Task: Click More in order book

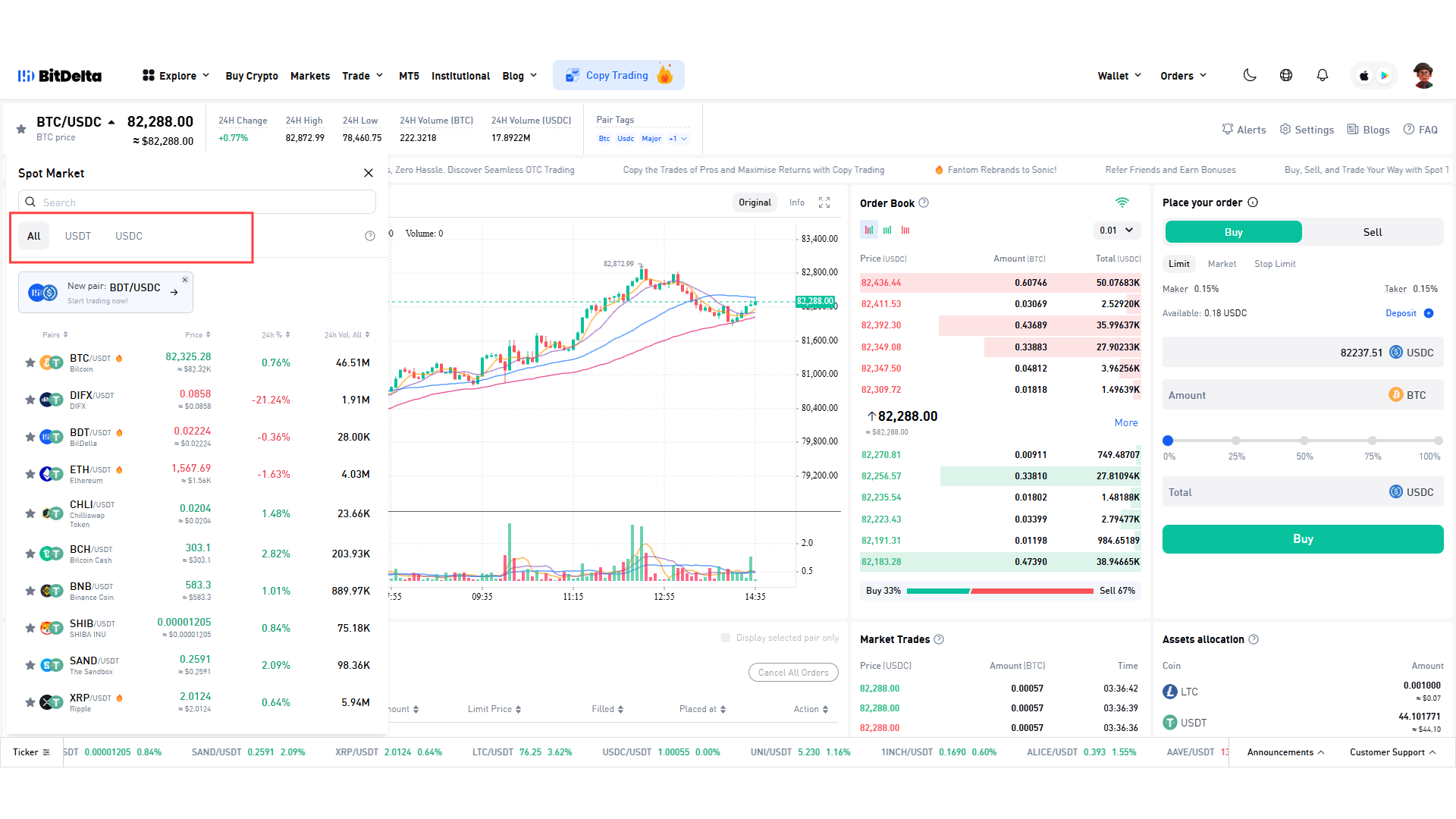Action: coord(1126,423)
